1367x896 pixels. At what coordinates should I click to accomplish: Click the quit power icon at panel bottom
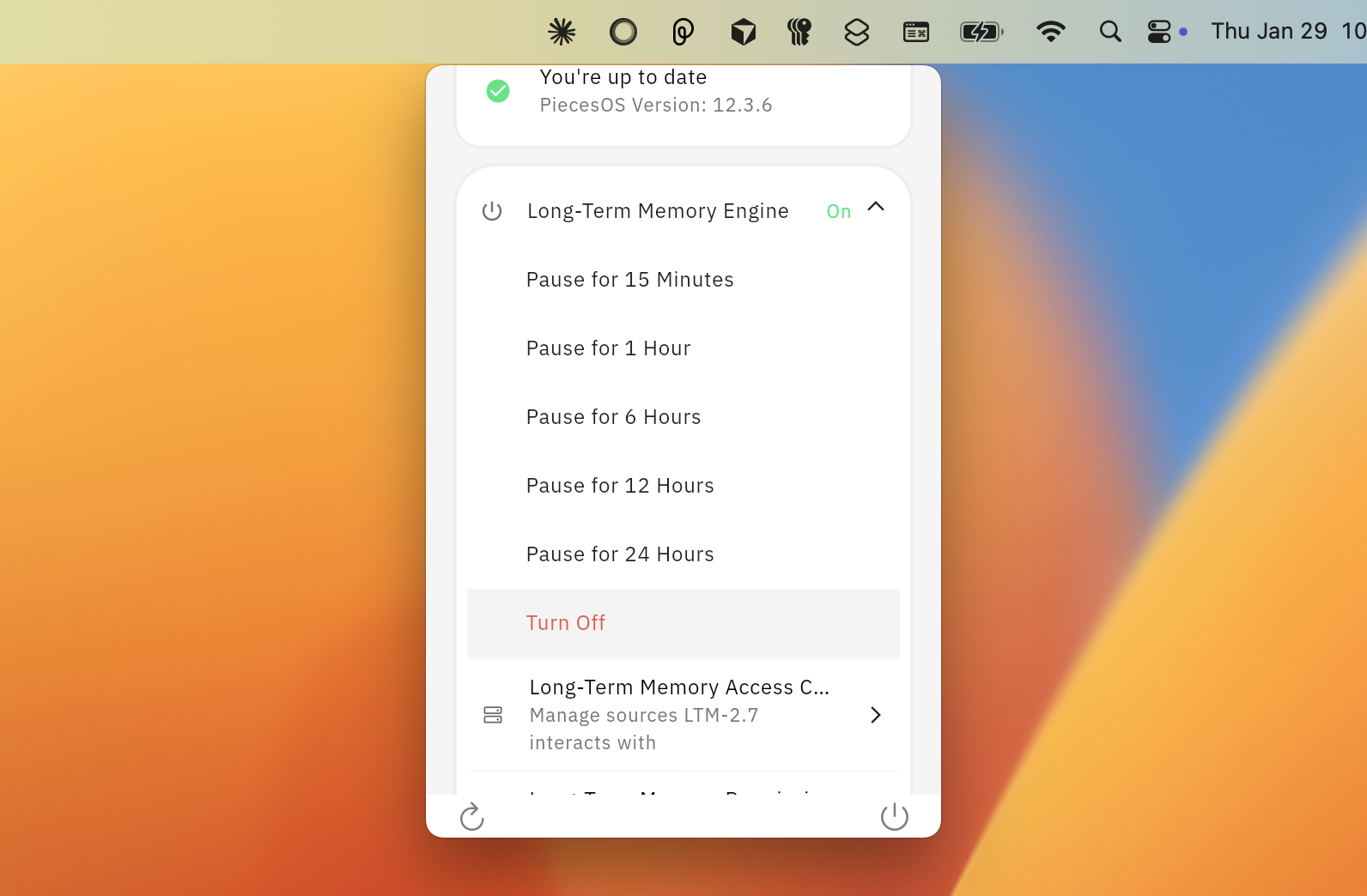(895, 817)
